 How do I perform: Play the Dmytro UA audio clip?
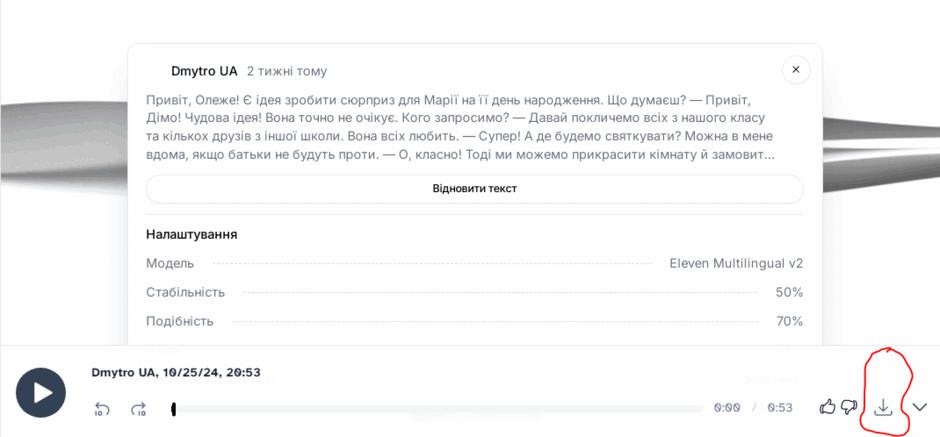[41, 393]
